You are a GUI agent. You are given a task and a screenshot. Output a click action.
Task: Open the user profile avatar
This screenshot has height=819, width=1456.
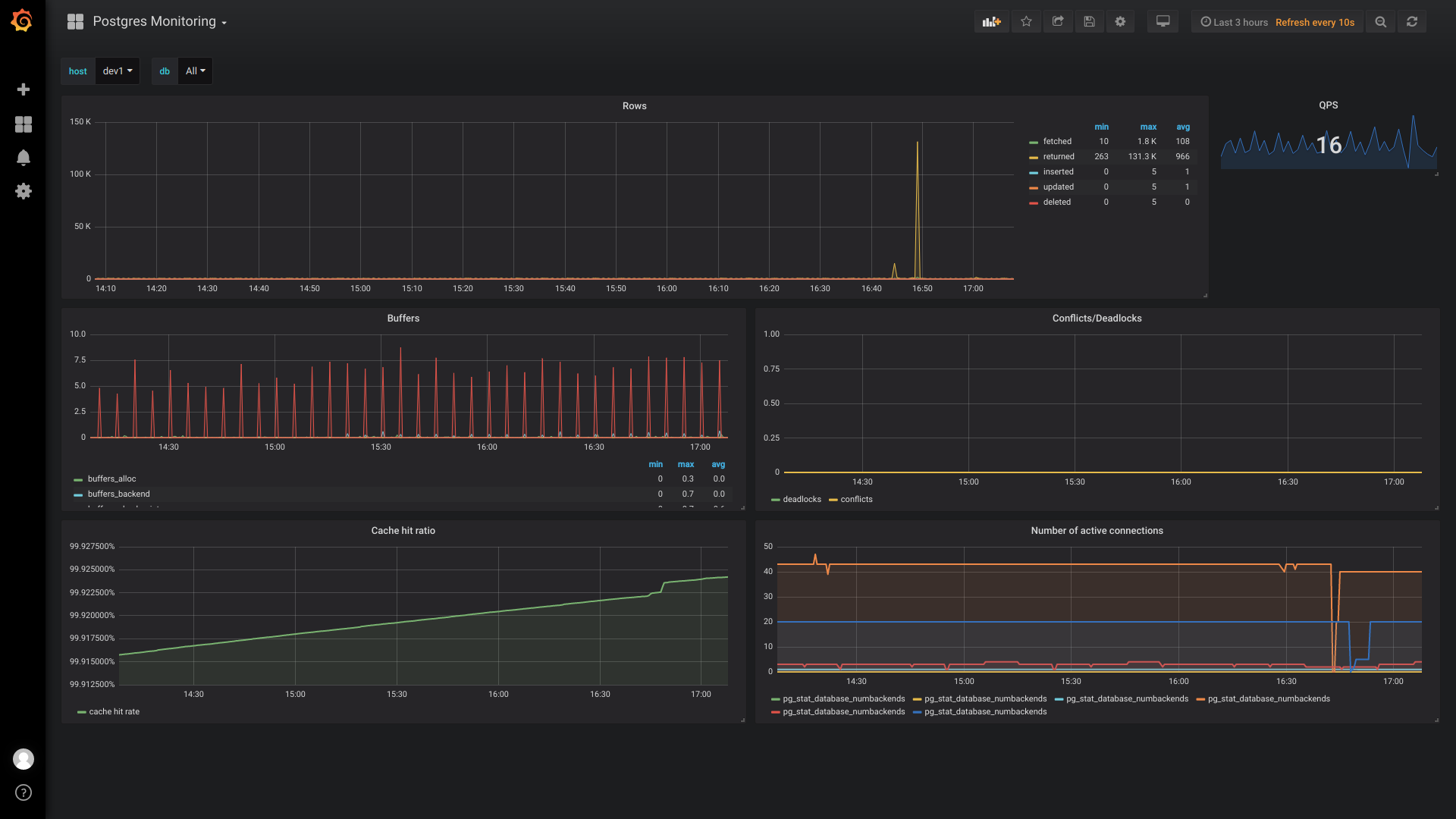(24, 759)
